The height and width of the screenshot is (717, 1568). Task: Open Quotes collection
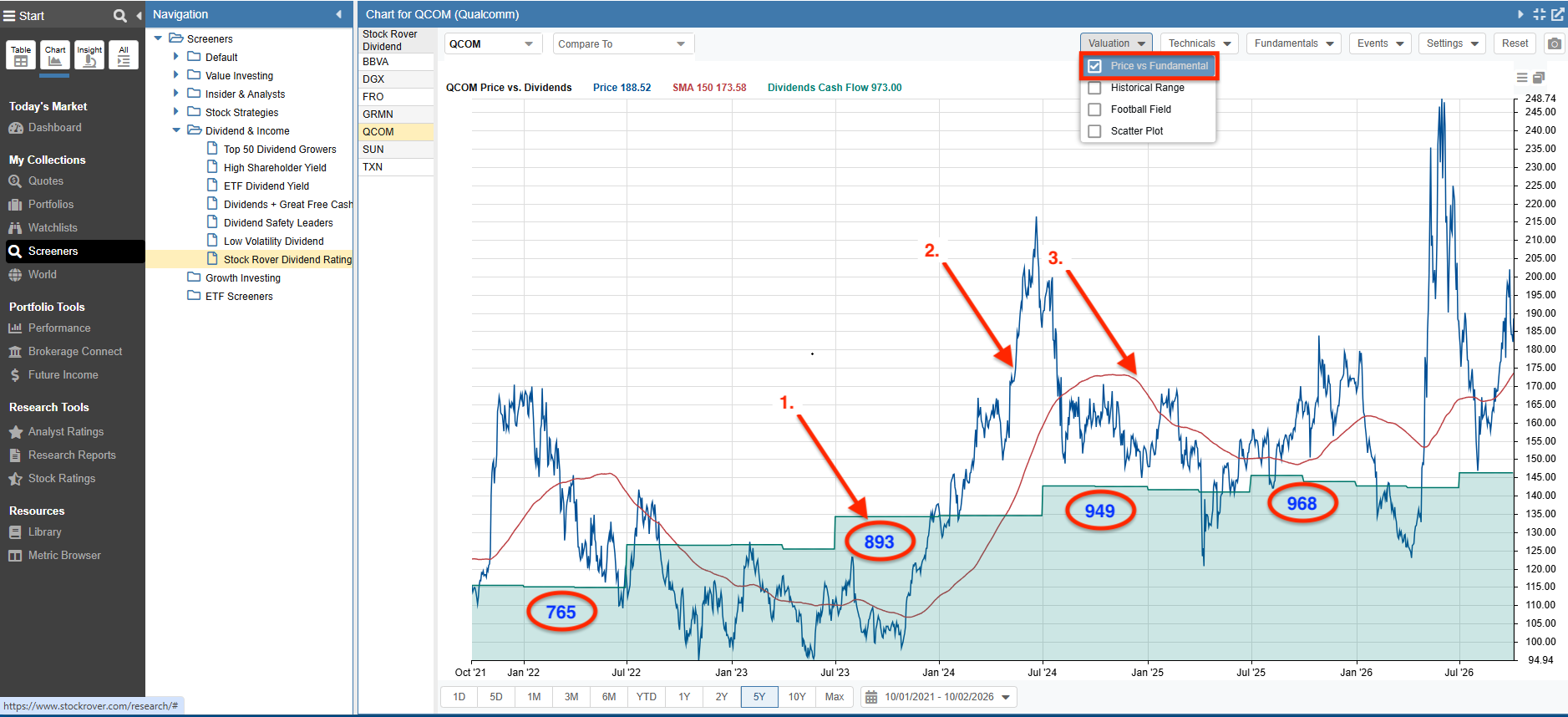46,181
